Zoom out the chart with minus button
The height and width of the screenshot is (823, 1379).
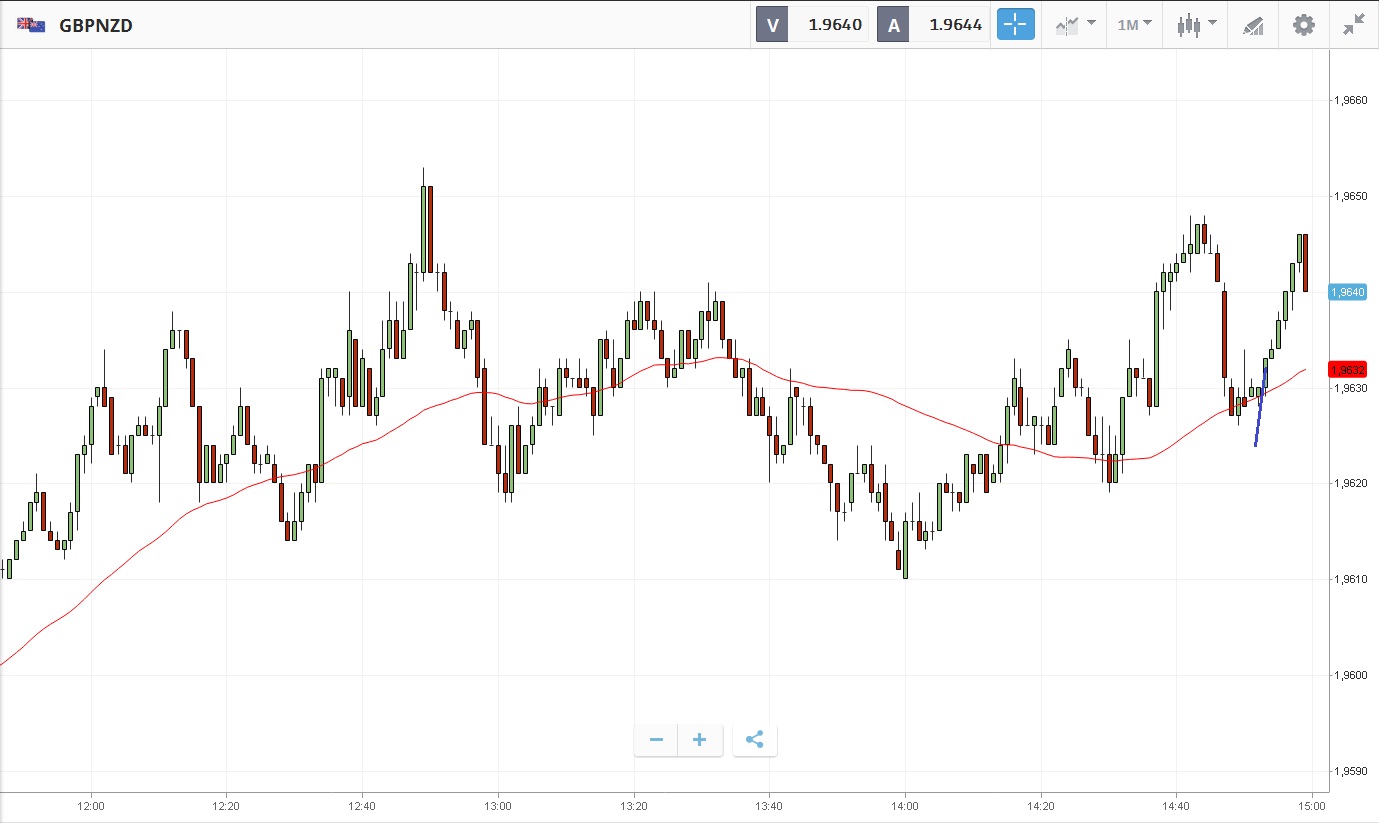[x=656, y=740]
